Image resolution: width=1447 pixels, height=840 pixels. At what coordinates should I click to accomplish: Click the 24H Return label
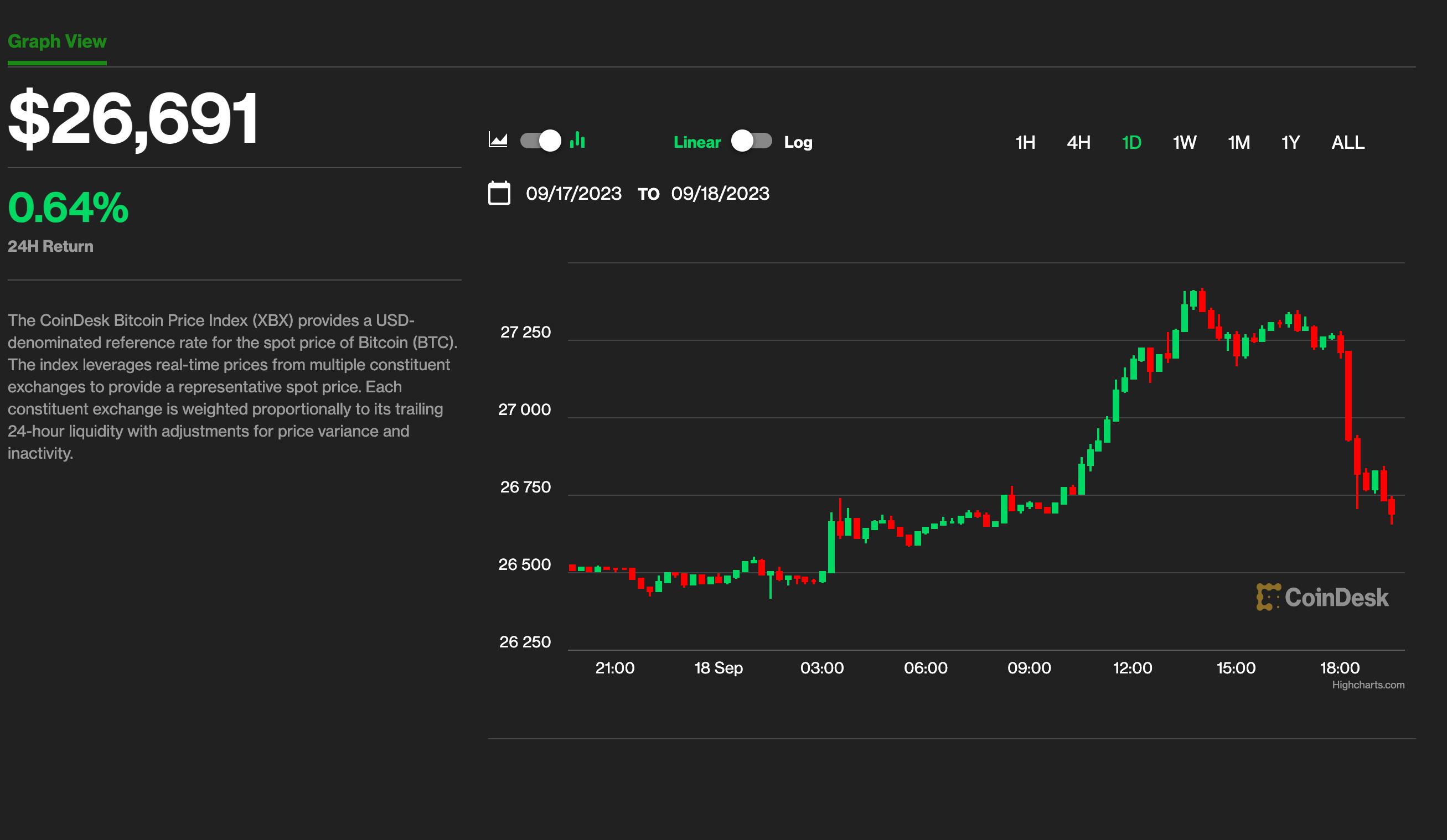pyautogui.click(x=50, y=246)
